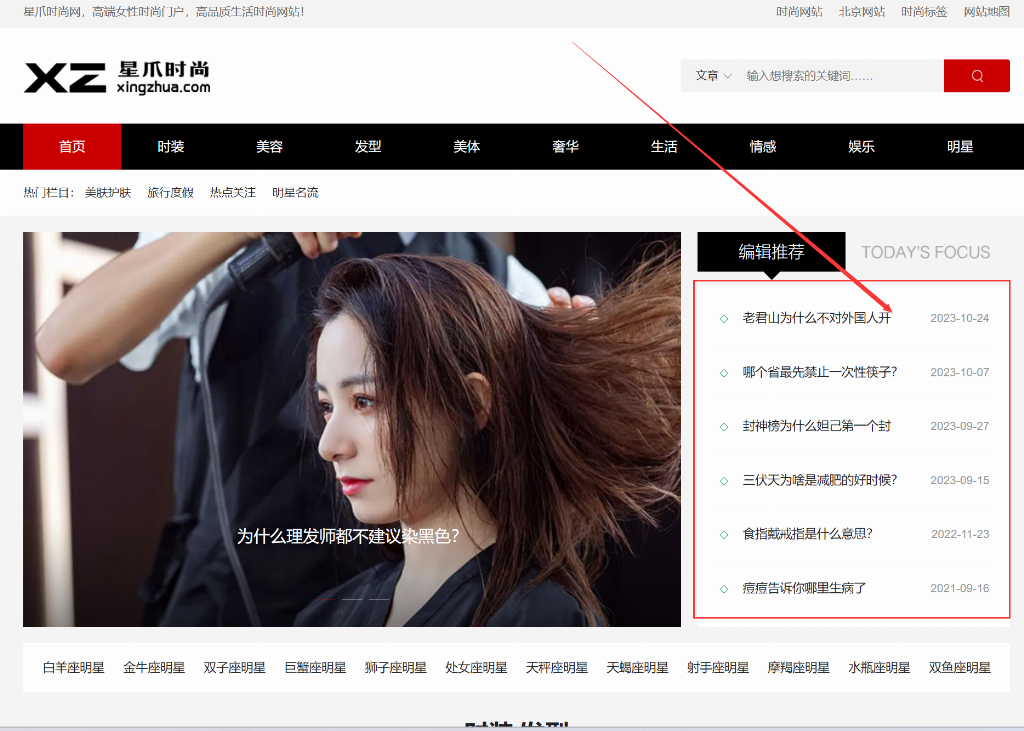Viewport: 1024px width, 731px height.
Task: Open the 巨蟹座明星 link
Action: pos(315,668)
